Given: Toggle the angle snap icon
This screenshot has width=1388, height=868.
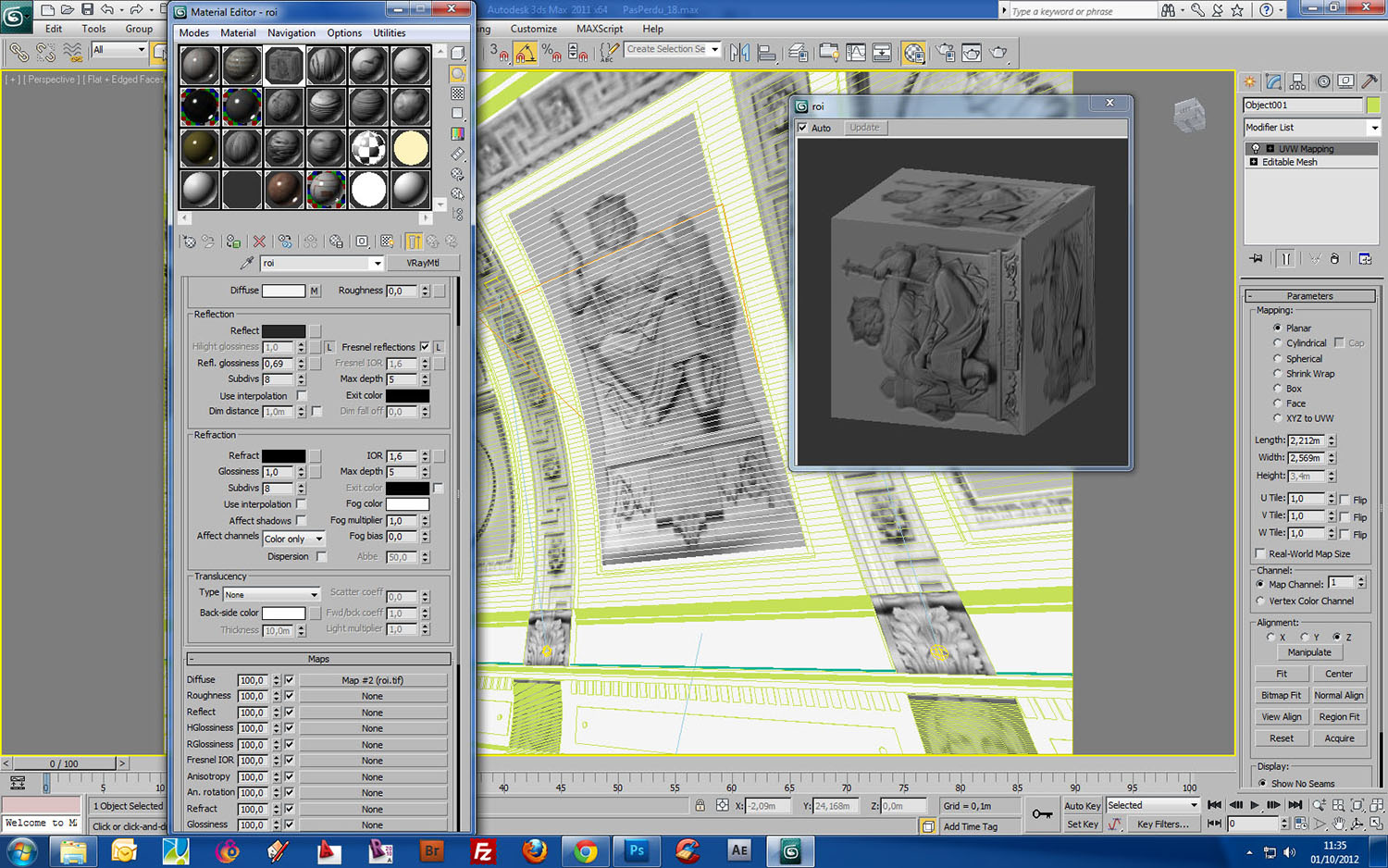Looking at the screenshot, I should pos(526,54).
